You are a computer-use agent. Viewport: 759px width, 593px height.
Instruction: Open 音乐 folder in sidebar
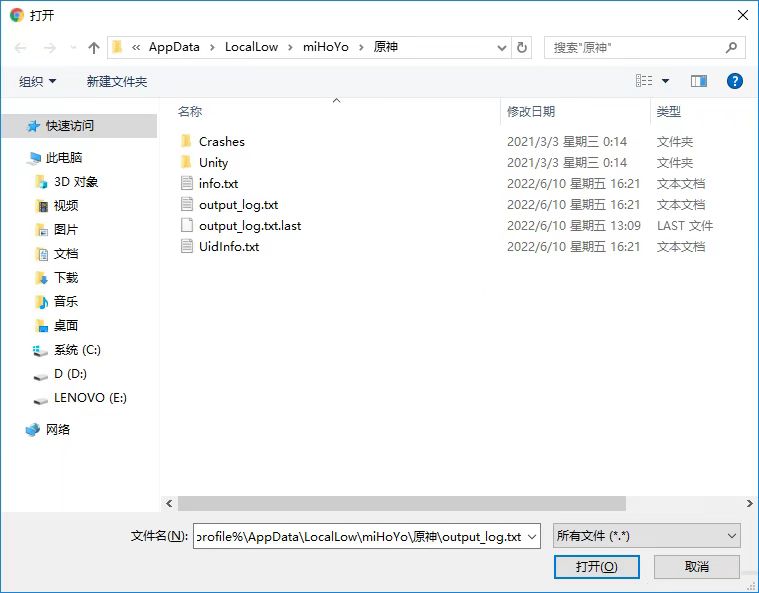(65, 302)
